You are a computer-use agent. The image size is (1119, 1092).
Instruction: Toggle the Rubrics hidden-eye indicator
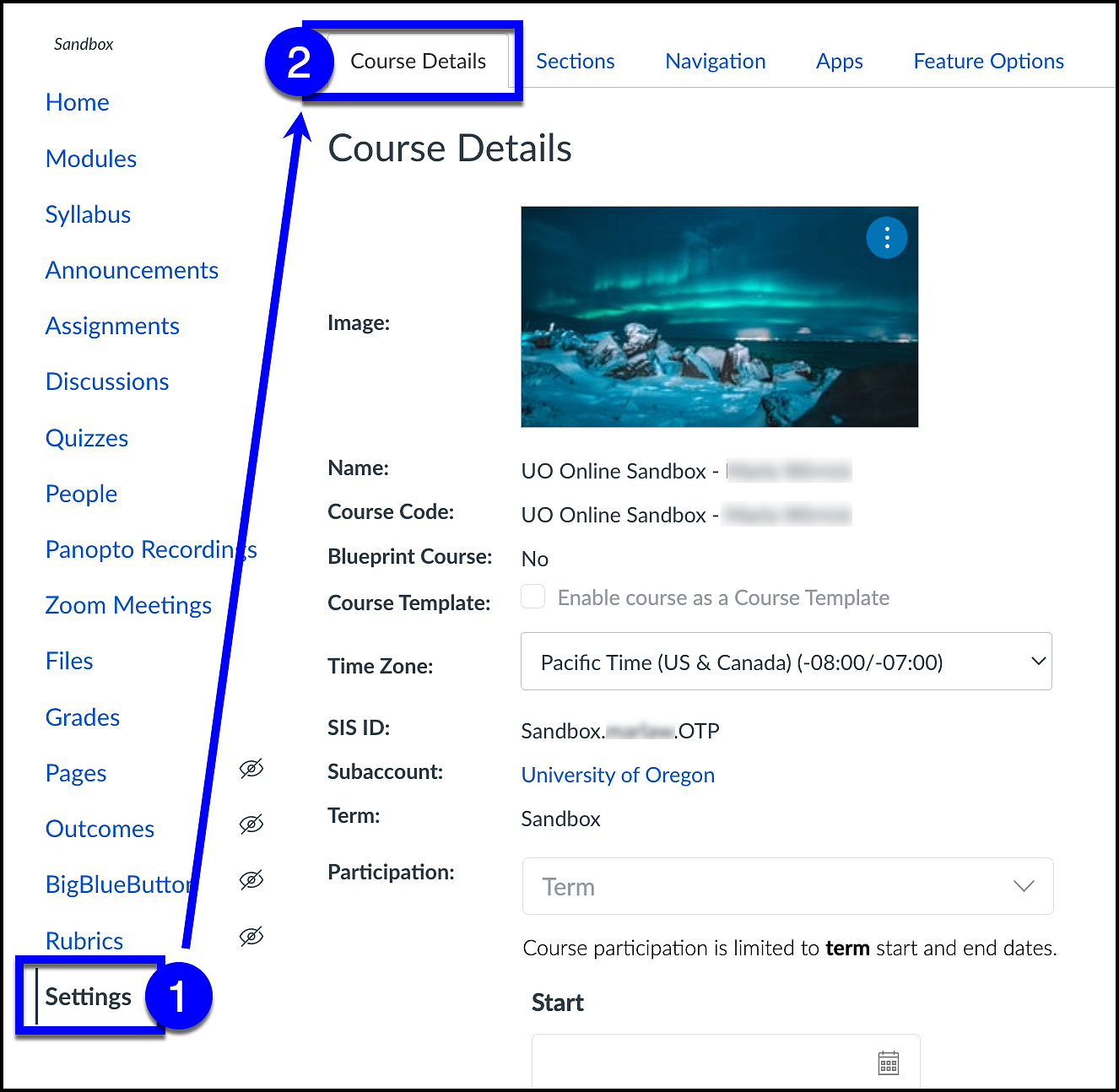point(251,935)
